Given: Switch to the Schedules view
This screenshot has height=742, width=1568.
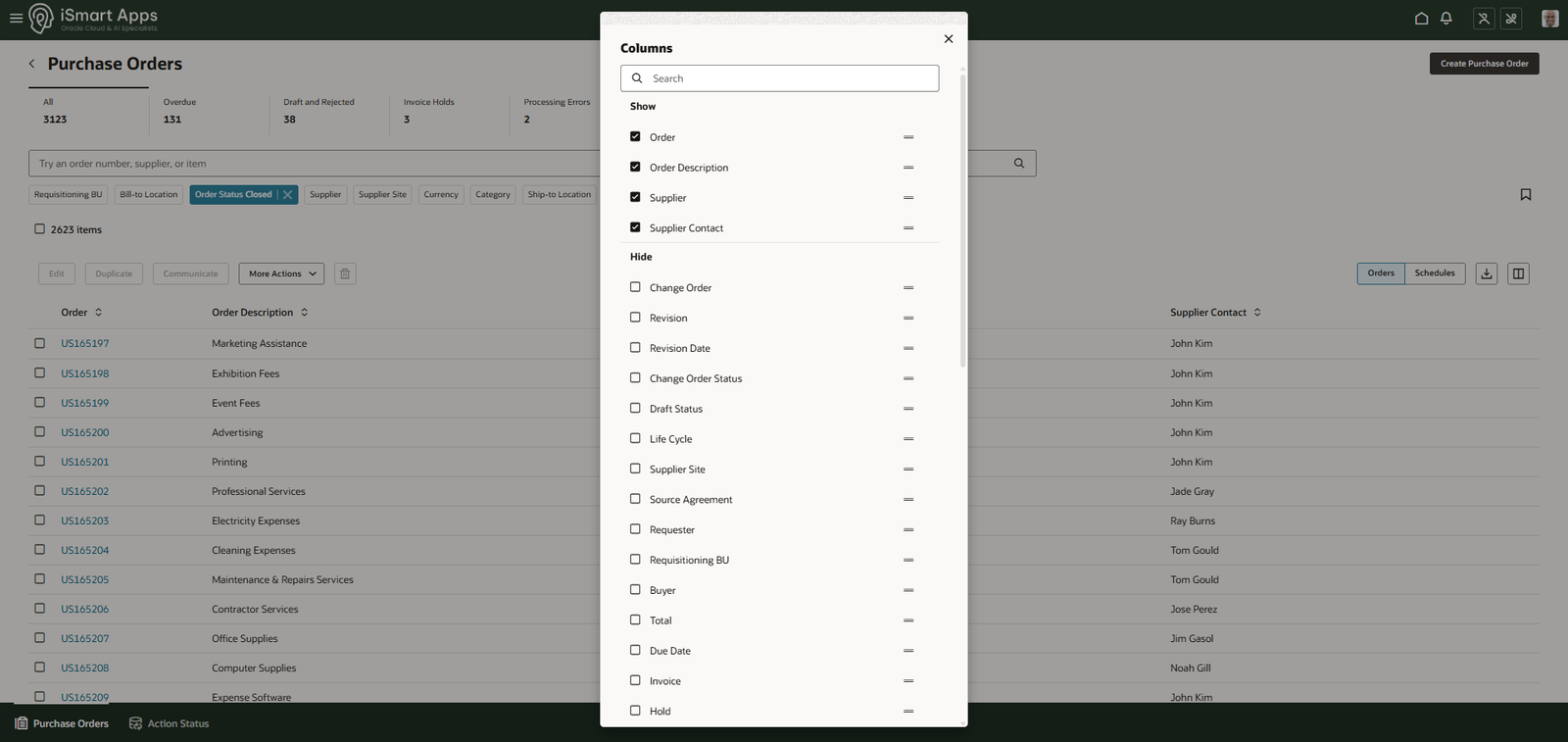Looking at the screenshot, I should click(x=1435, y=273).
